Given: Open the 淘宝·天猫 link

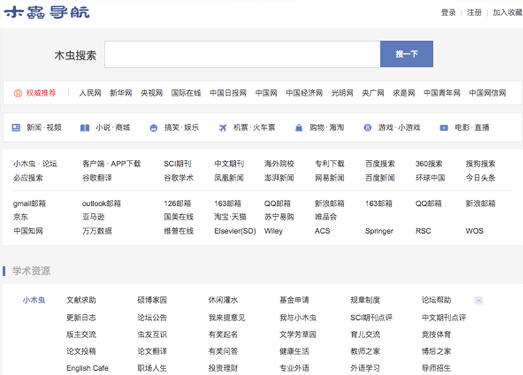Looking at the screenshot, I should pyautogui.click(x=230, y=217).
